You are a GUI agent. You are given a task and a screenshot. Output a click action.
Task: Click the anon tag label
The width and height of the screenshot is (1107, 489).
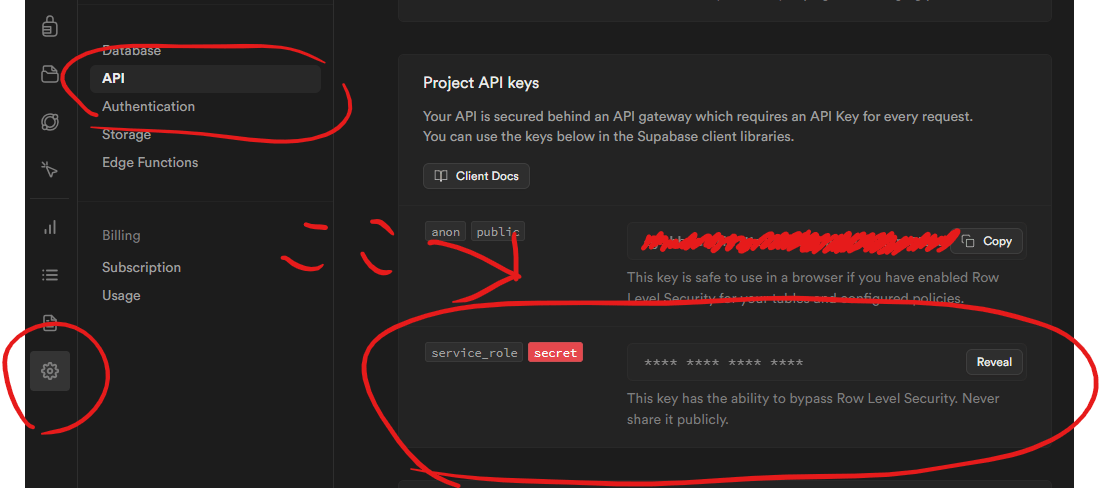click(445, 231)
